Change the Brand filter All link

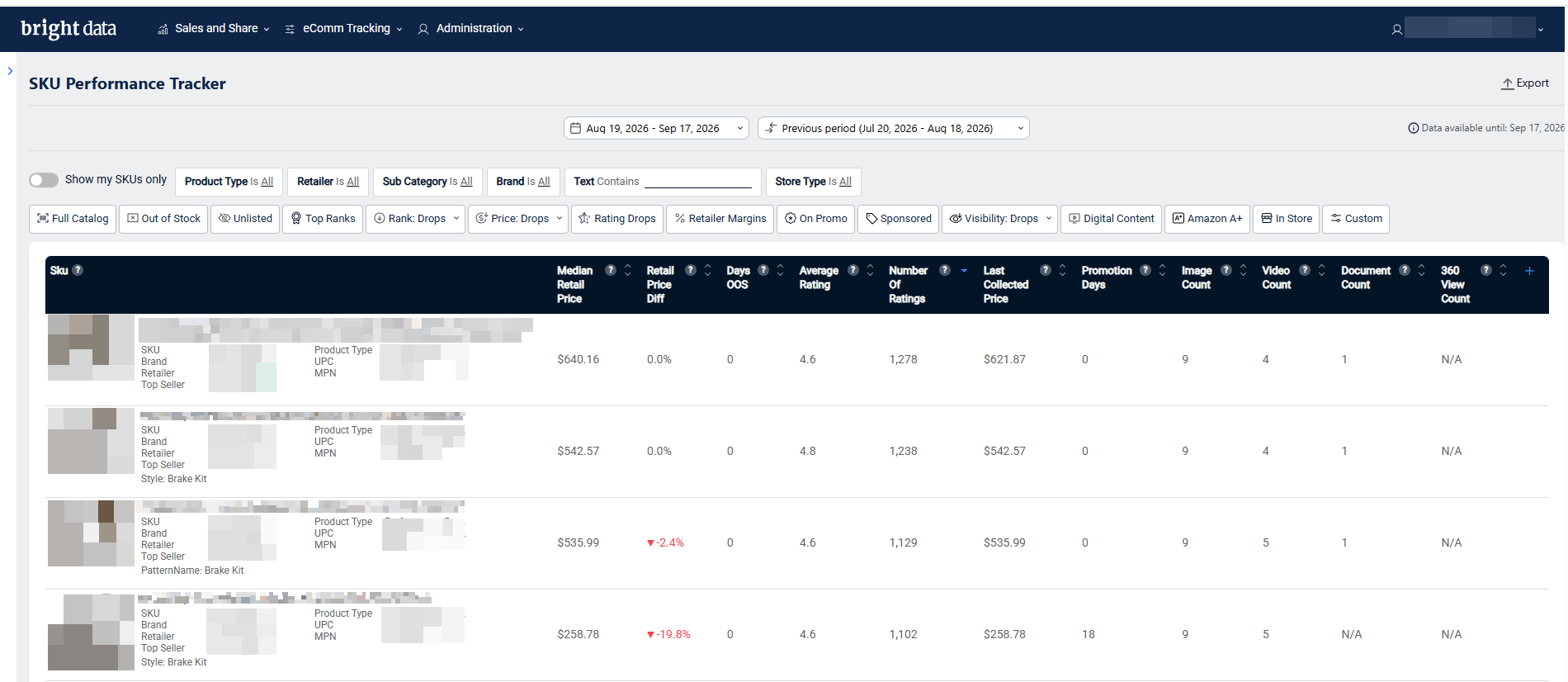coord(544,182)
